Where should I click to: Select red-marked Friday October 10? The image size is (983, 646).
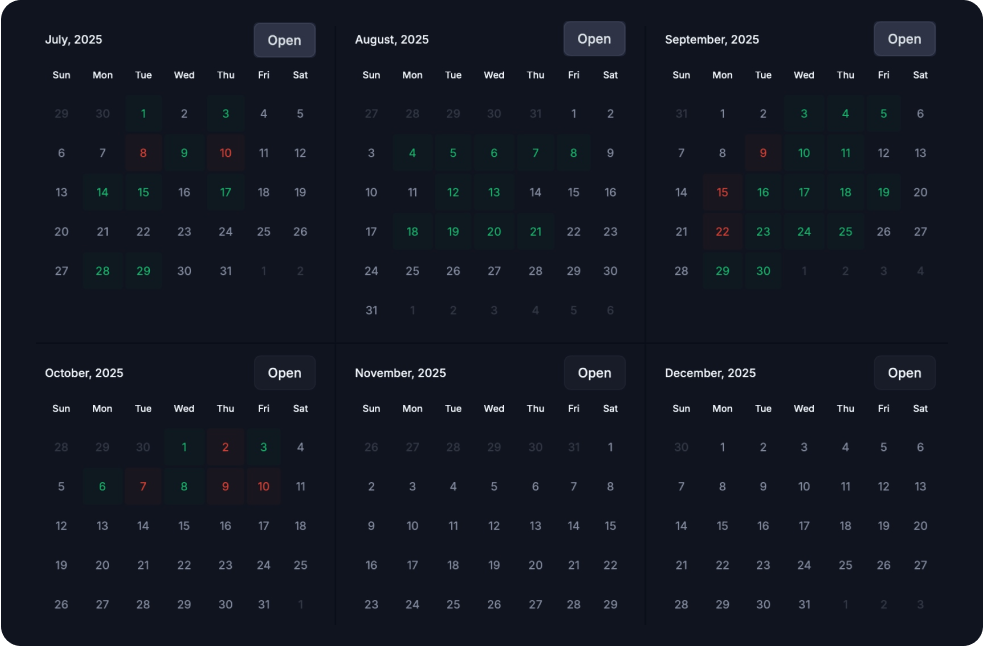click(x=264, y=487)
